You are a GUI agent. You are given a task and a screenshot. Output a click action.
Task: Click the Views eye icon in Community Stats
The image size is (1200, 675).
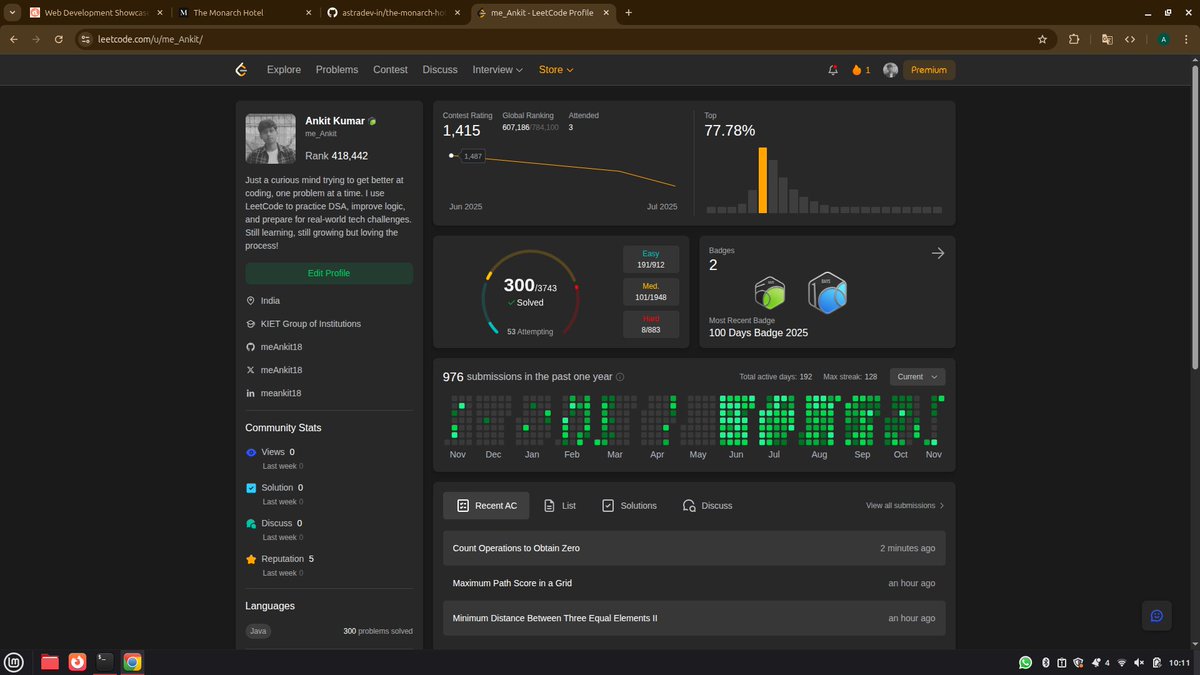point(251,452)
